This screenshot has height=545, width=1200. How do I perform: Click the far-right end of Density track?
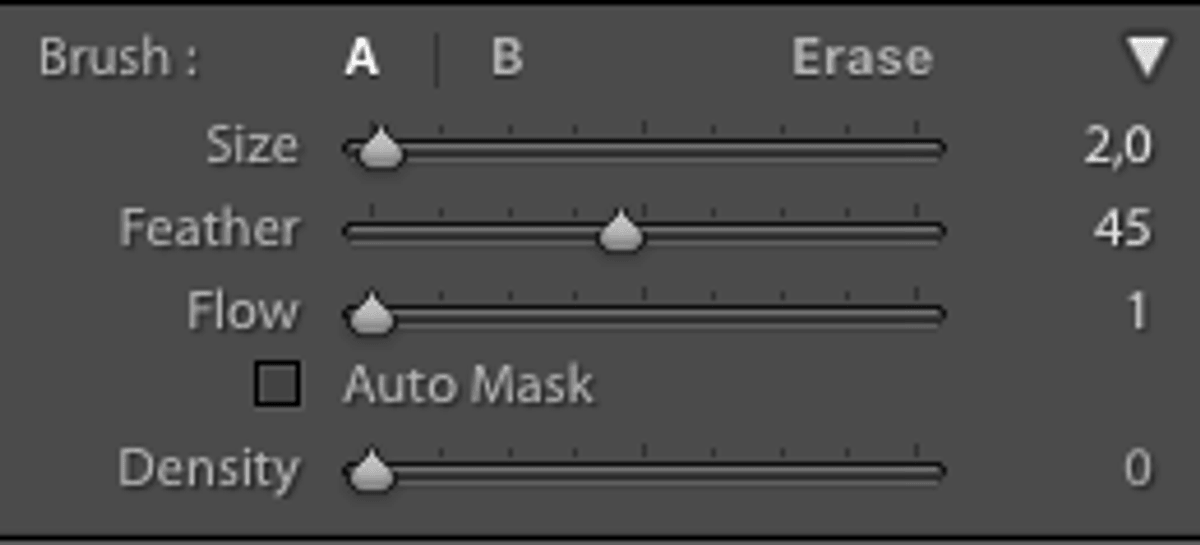pyautogui.click(x=936, y=469)
